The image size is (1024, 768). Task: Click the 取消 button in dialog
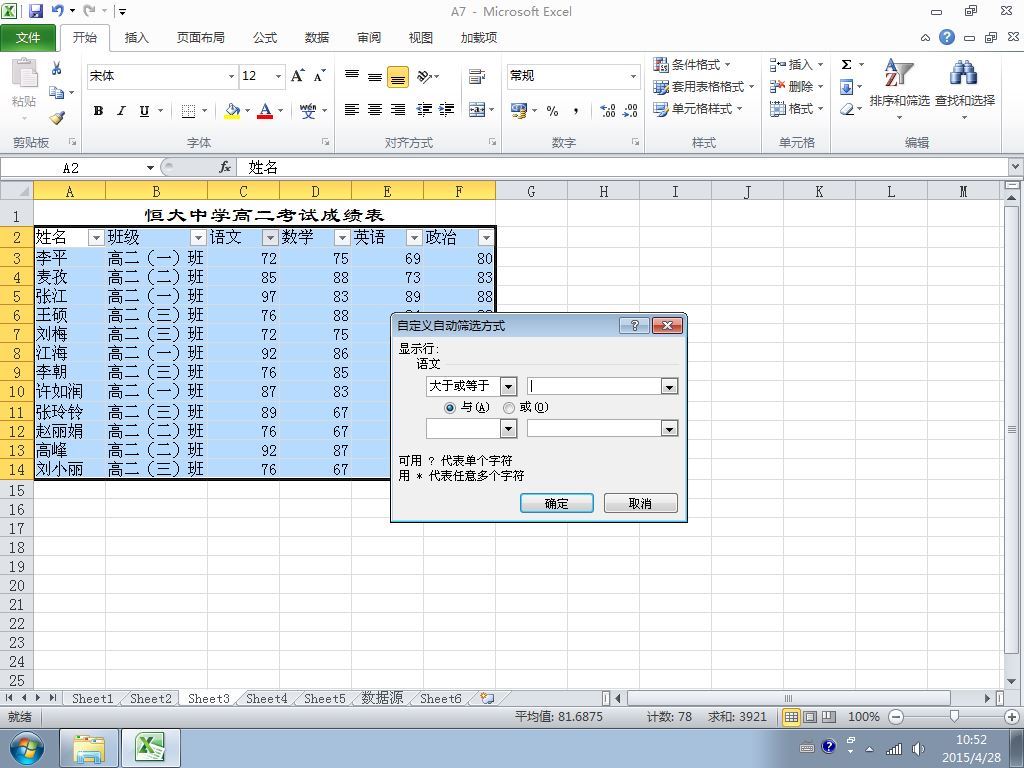tap(640, 504)
